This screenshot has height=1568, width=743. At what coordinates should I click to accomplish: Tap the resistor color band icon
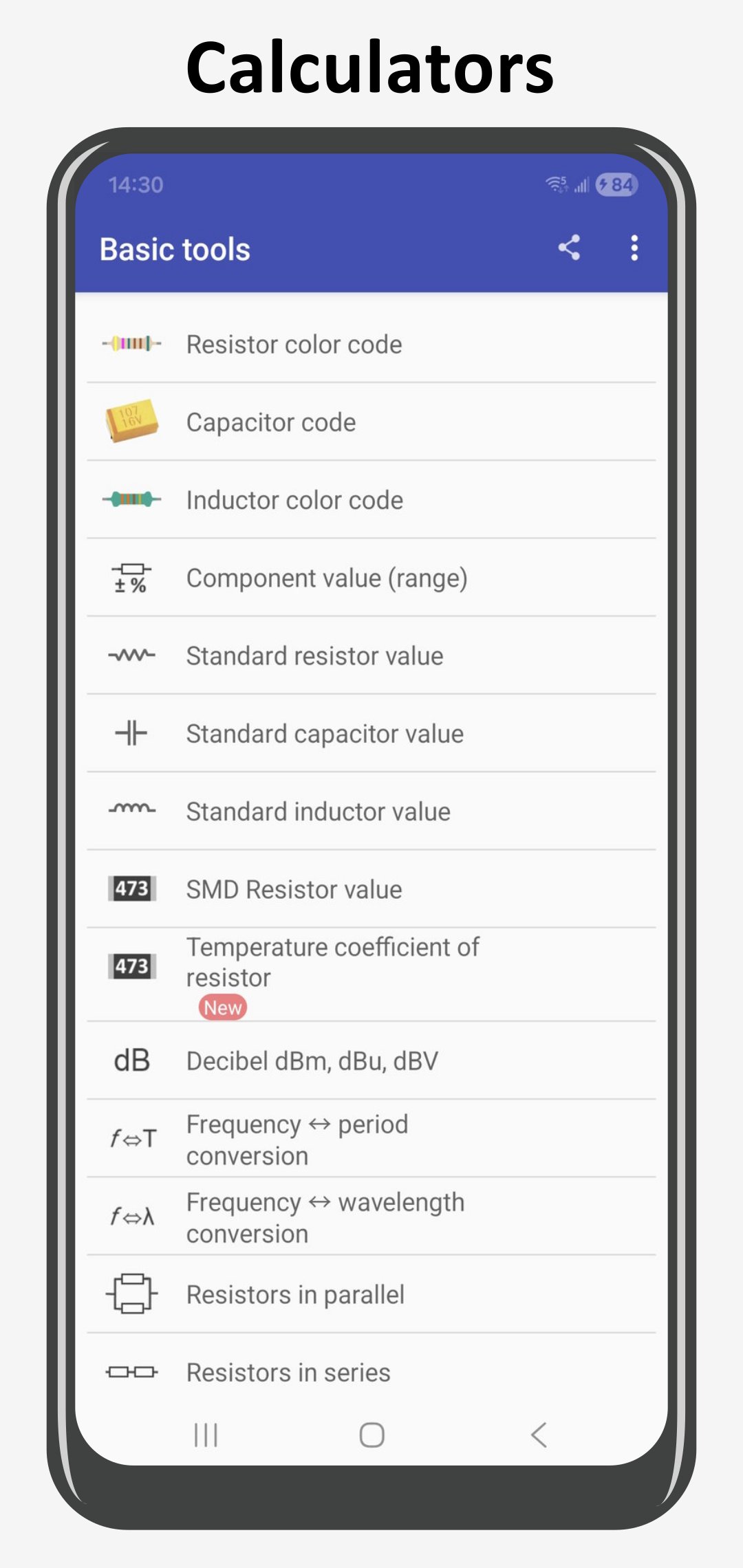[x=131, y=343]
